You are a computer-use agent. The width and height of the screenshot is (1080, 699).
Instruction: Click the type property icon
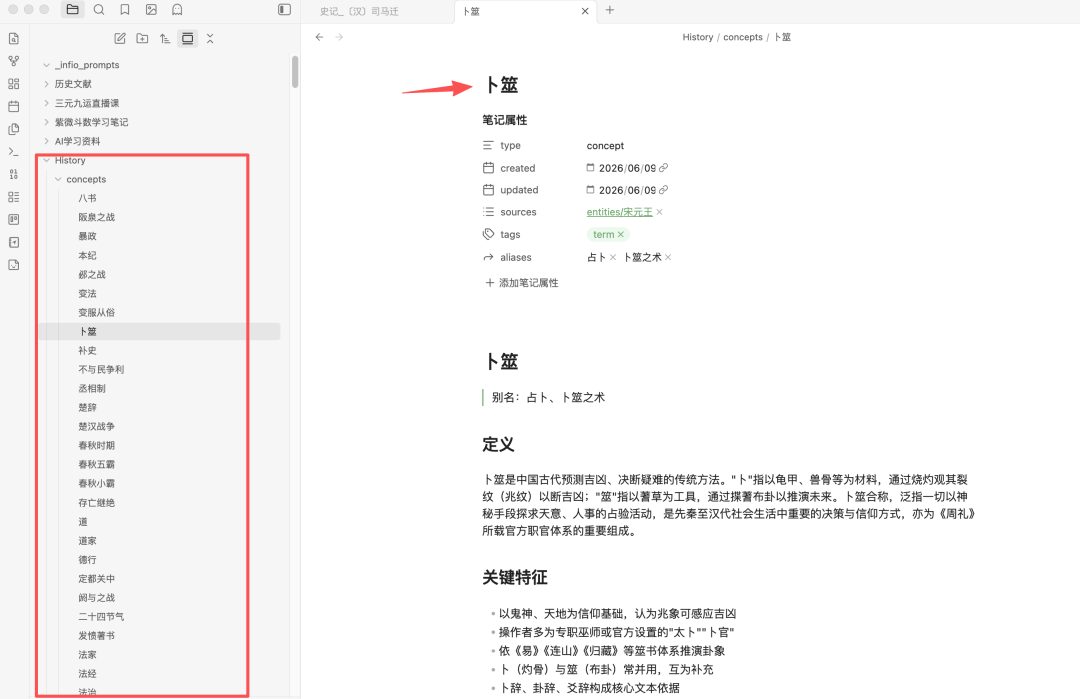pos(488,145)
